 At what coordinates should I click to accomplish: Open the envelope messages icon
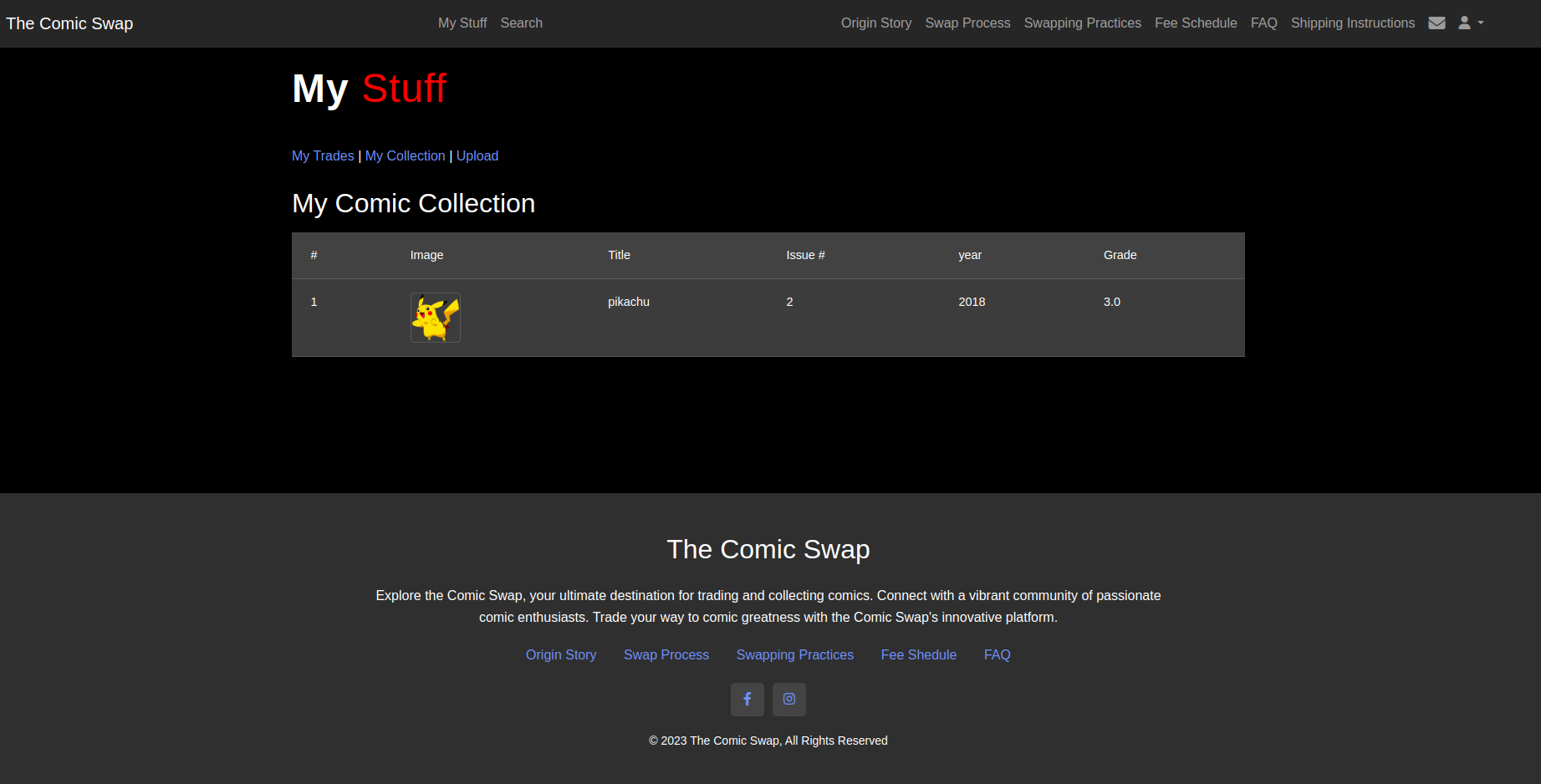pyautogui.click(x=1436, y=23)
